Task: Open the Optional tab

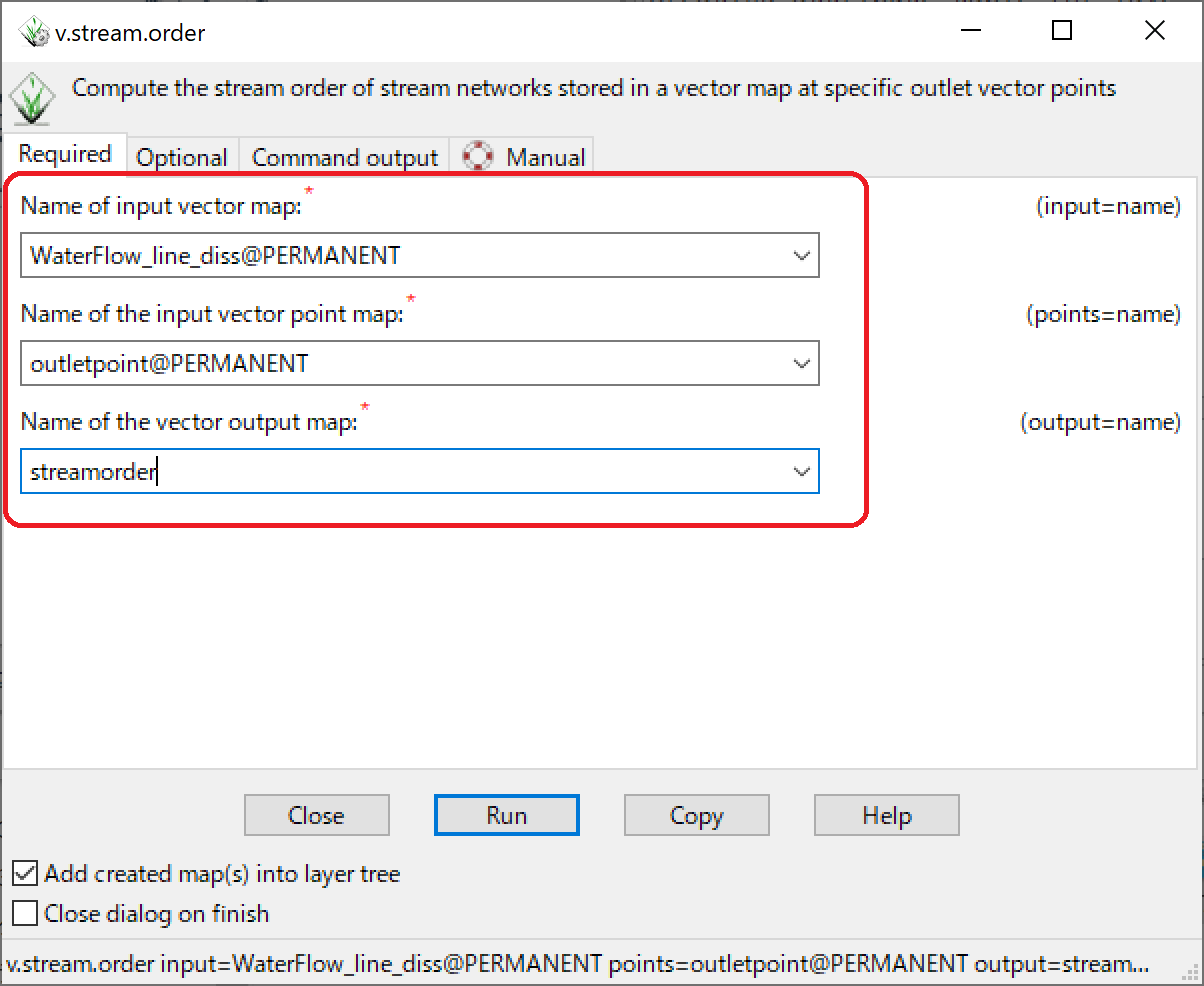Action: (182, 157)
